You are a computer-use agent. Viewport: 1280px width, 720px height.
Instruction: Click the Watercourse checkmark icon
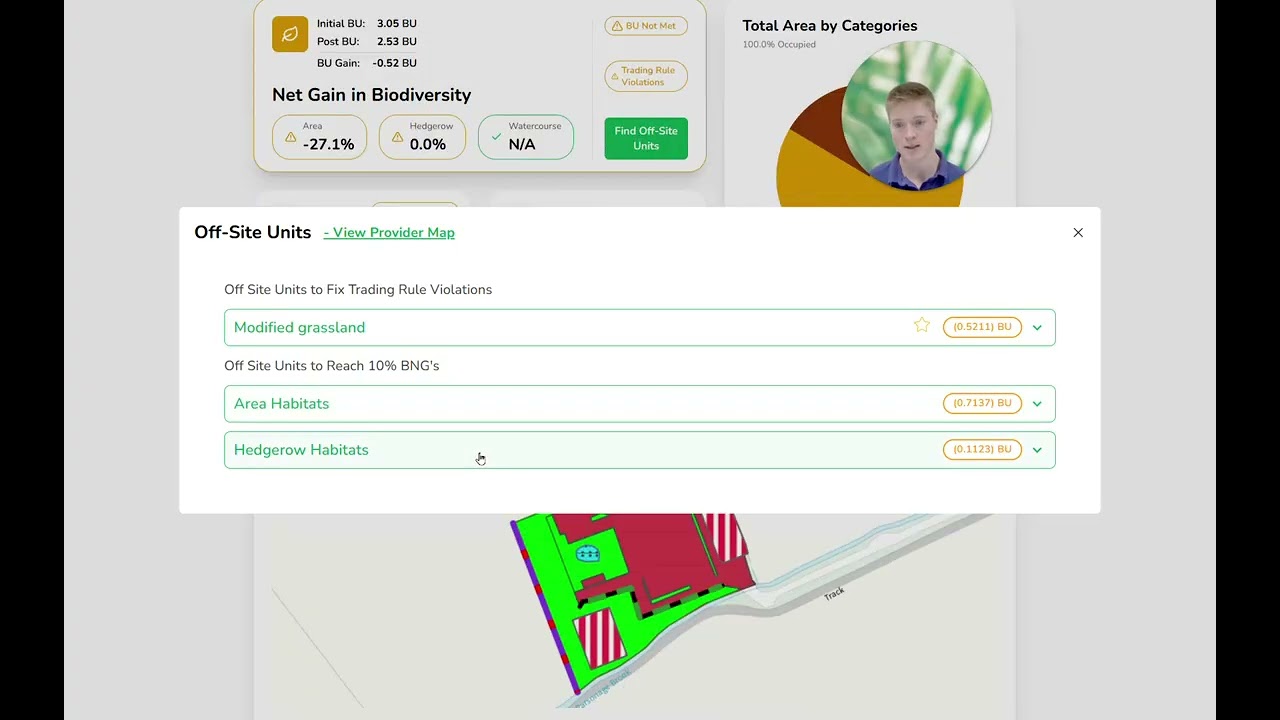(496, 137)
